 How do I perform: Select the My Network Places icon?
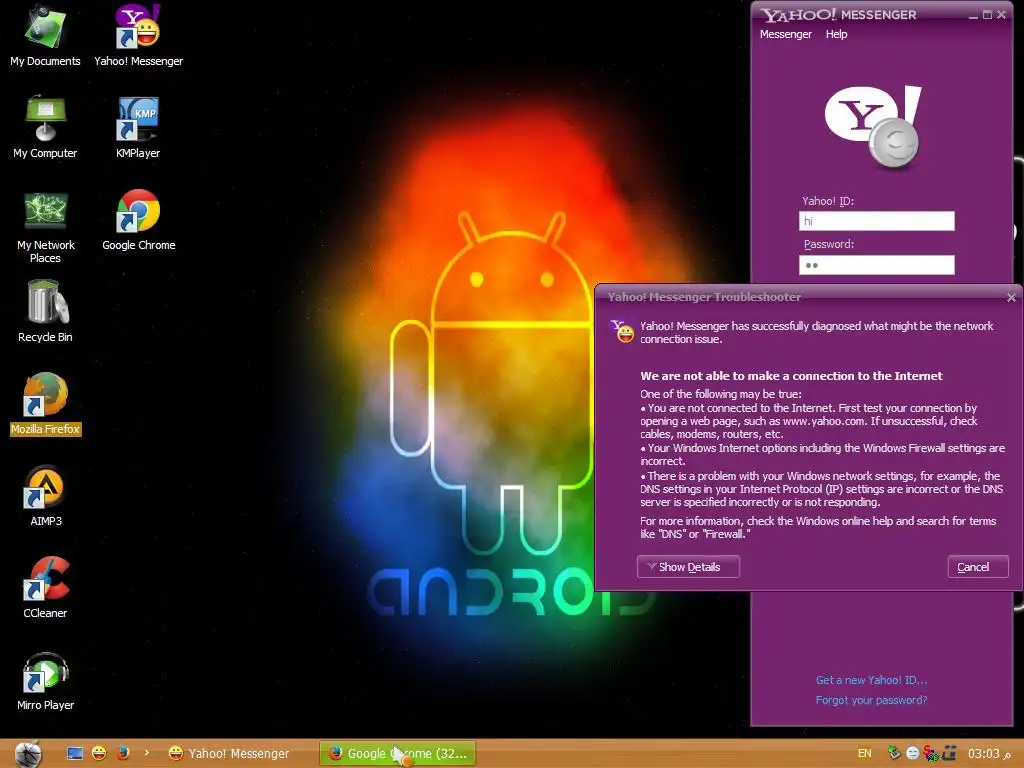click(x=45, y=227)
